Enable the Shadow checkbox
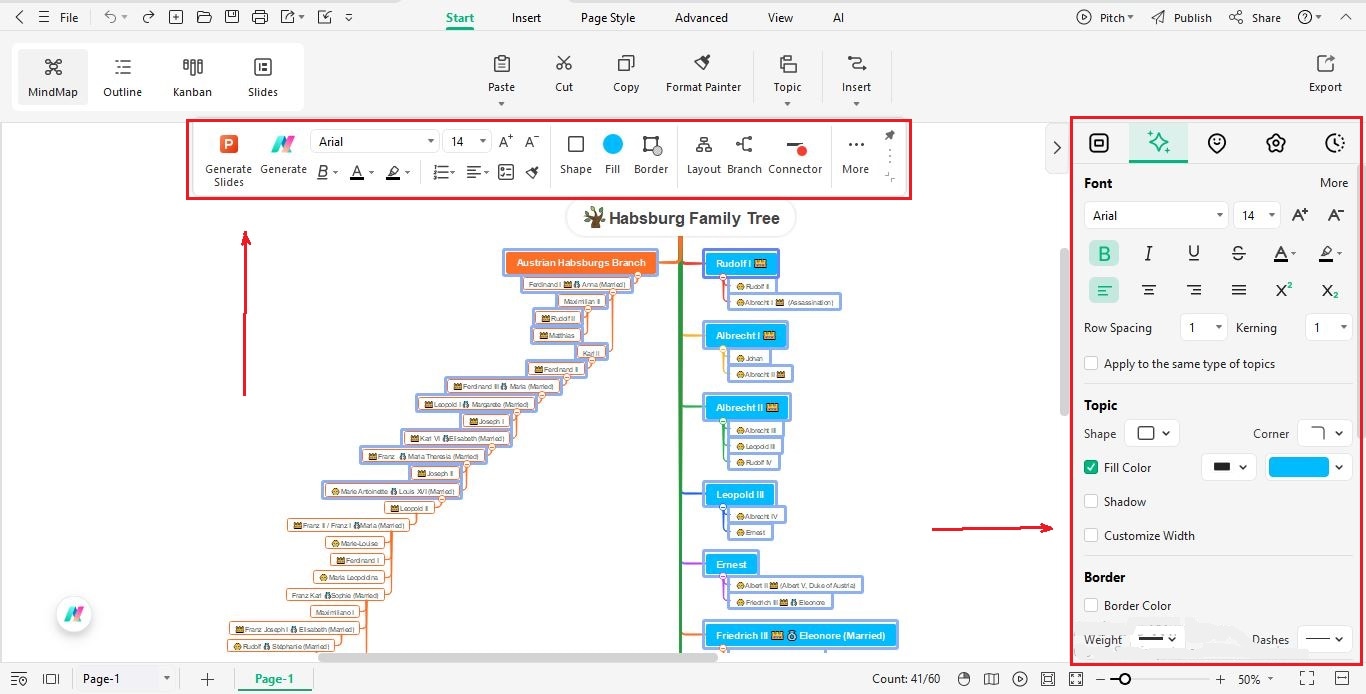Image resolution: width=1366 pixels, height=694 pixels. 1091,501
